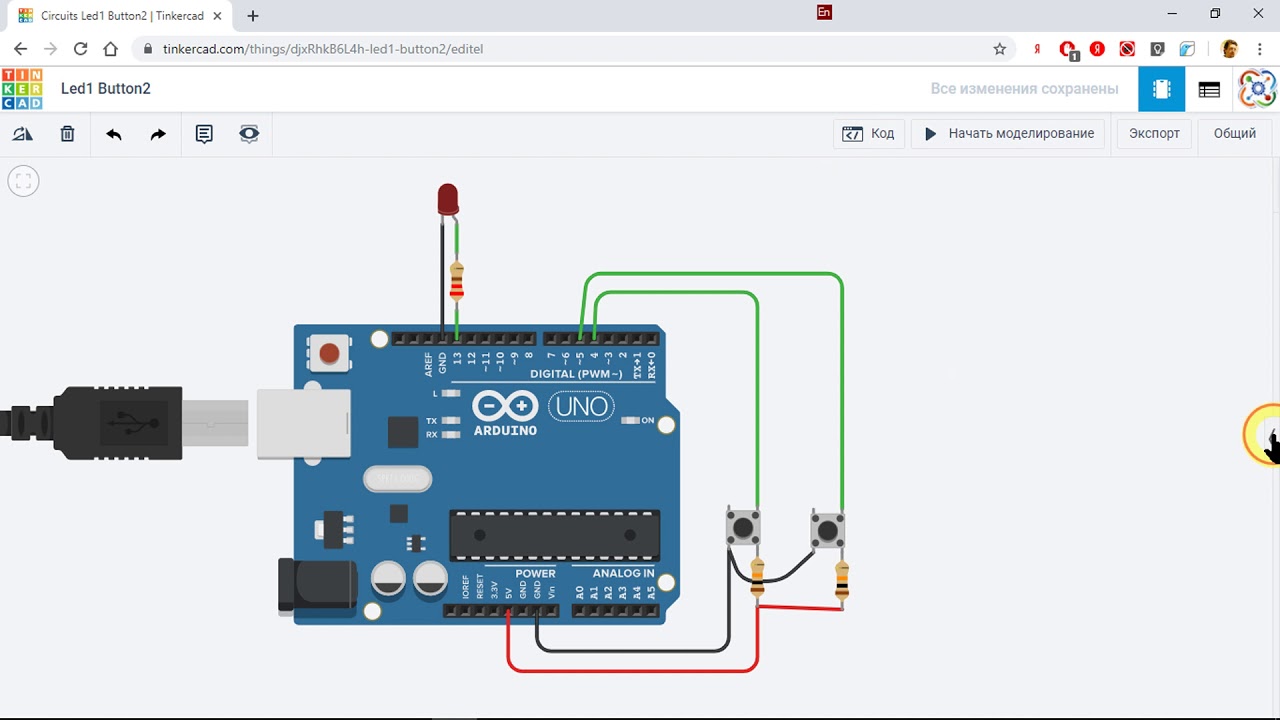Start simulation with Начать моделирование

point(1009,133)
